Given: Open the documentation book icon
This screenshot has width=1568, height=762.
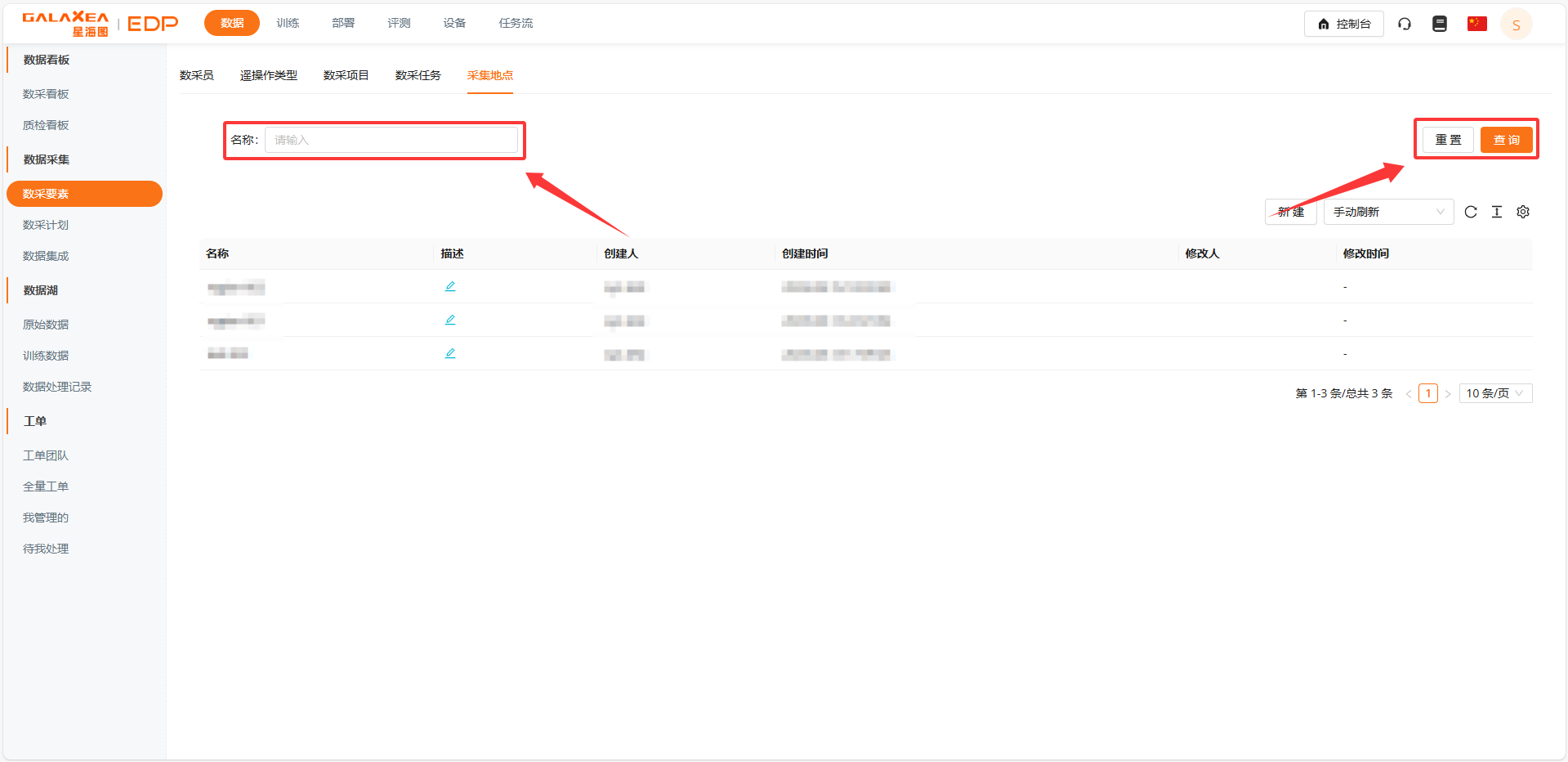Looking at the screenshot, I should (1439, 24).
